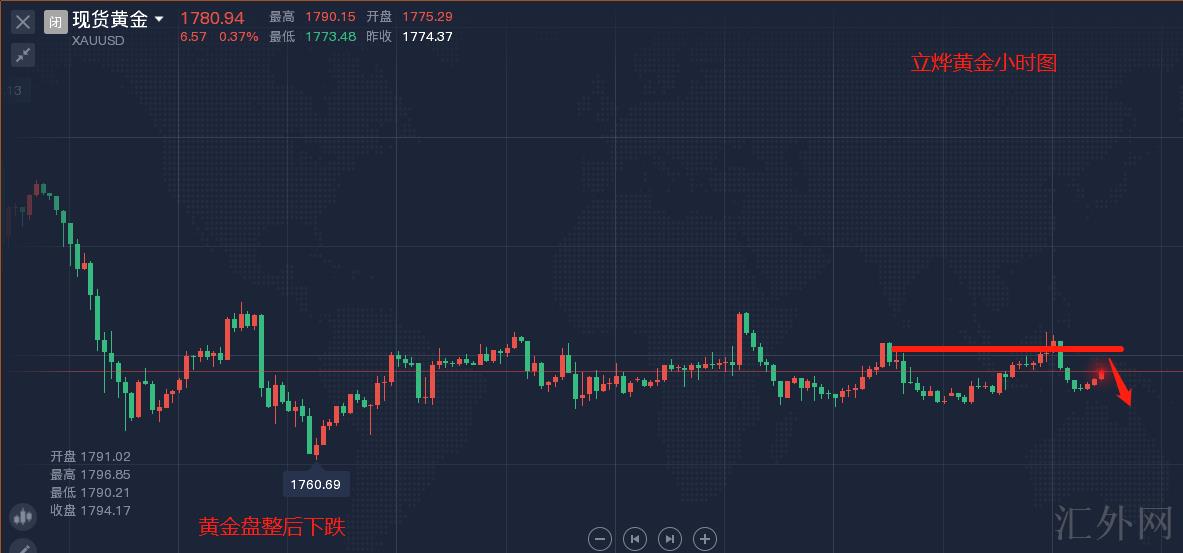Screen dimensions: 1183x553
Task: Zoom in the chart with plus button
Action: (705, 539)
